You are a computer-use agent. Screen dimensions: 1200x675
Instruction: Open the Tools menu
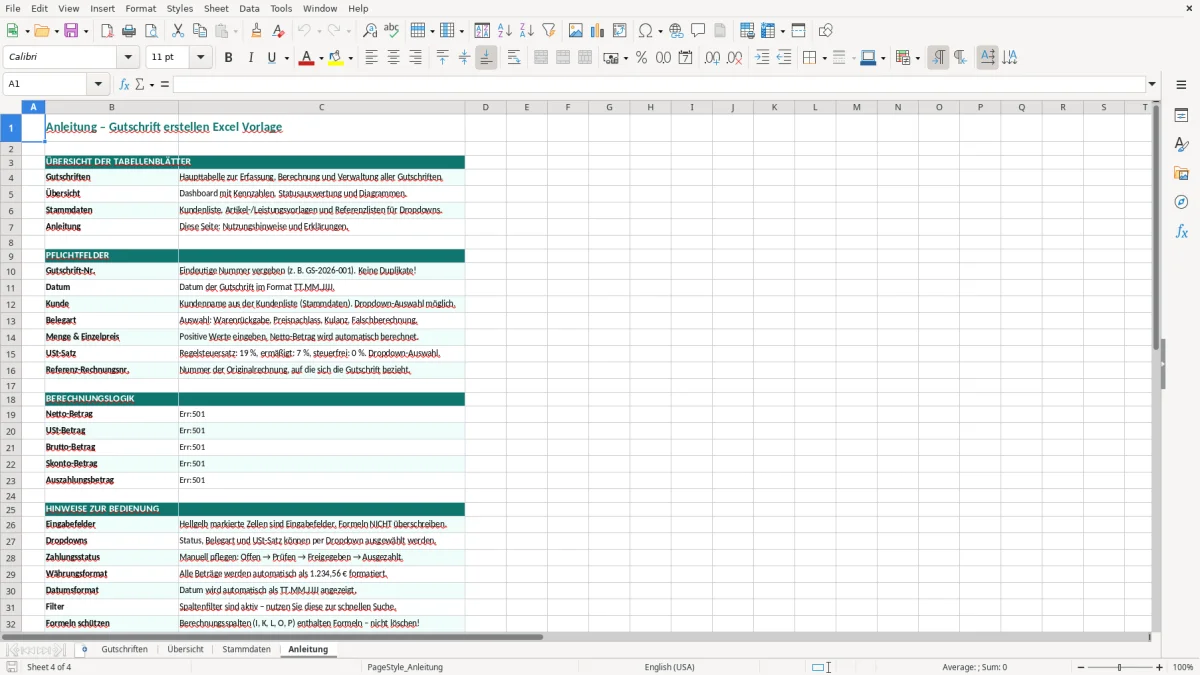(281, 8)
